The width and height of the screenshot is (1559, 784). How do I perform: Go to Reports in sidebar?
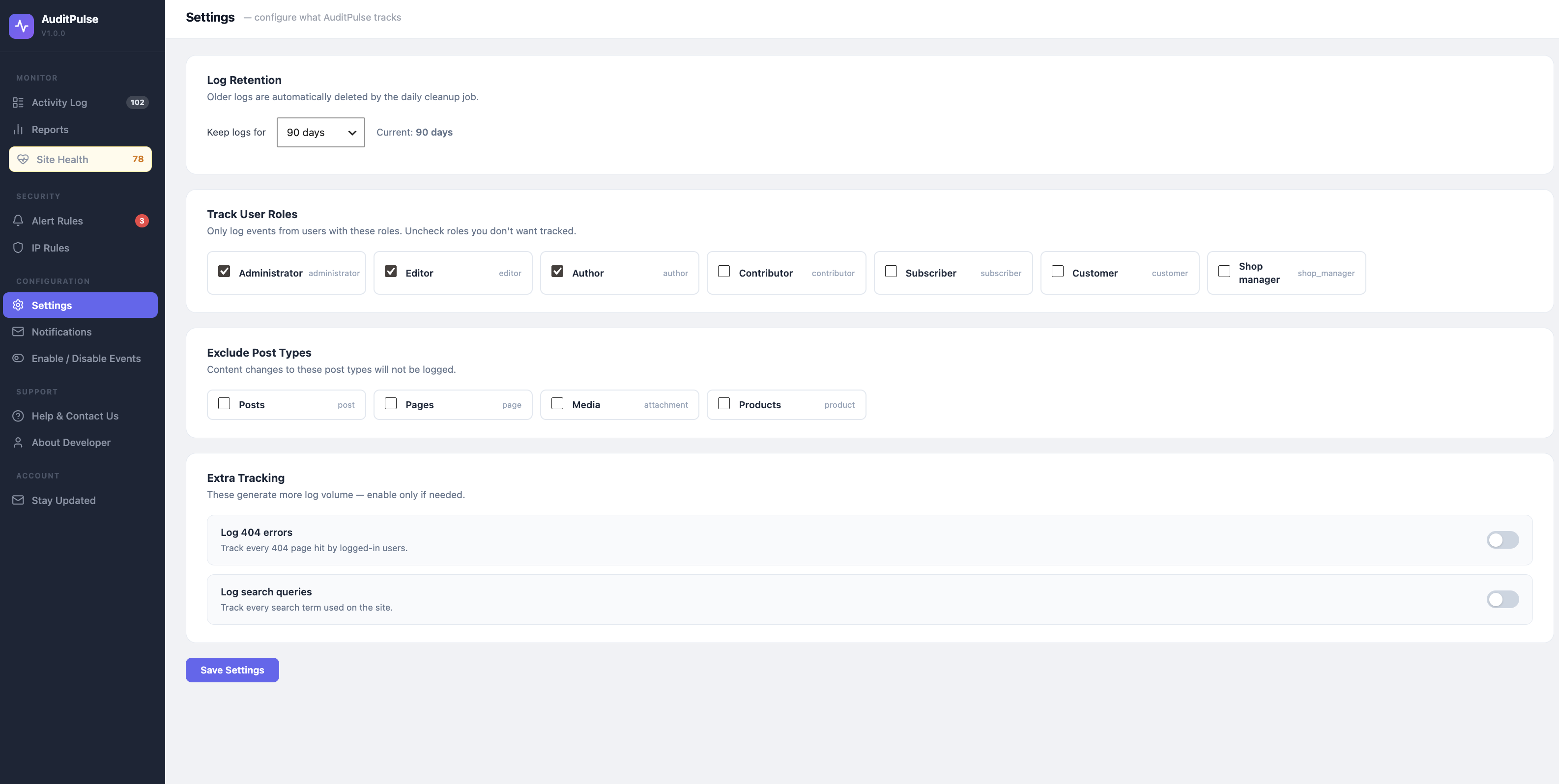[x=81, y=130]
